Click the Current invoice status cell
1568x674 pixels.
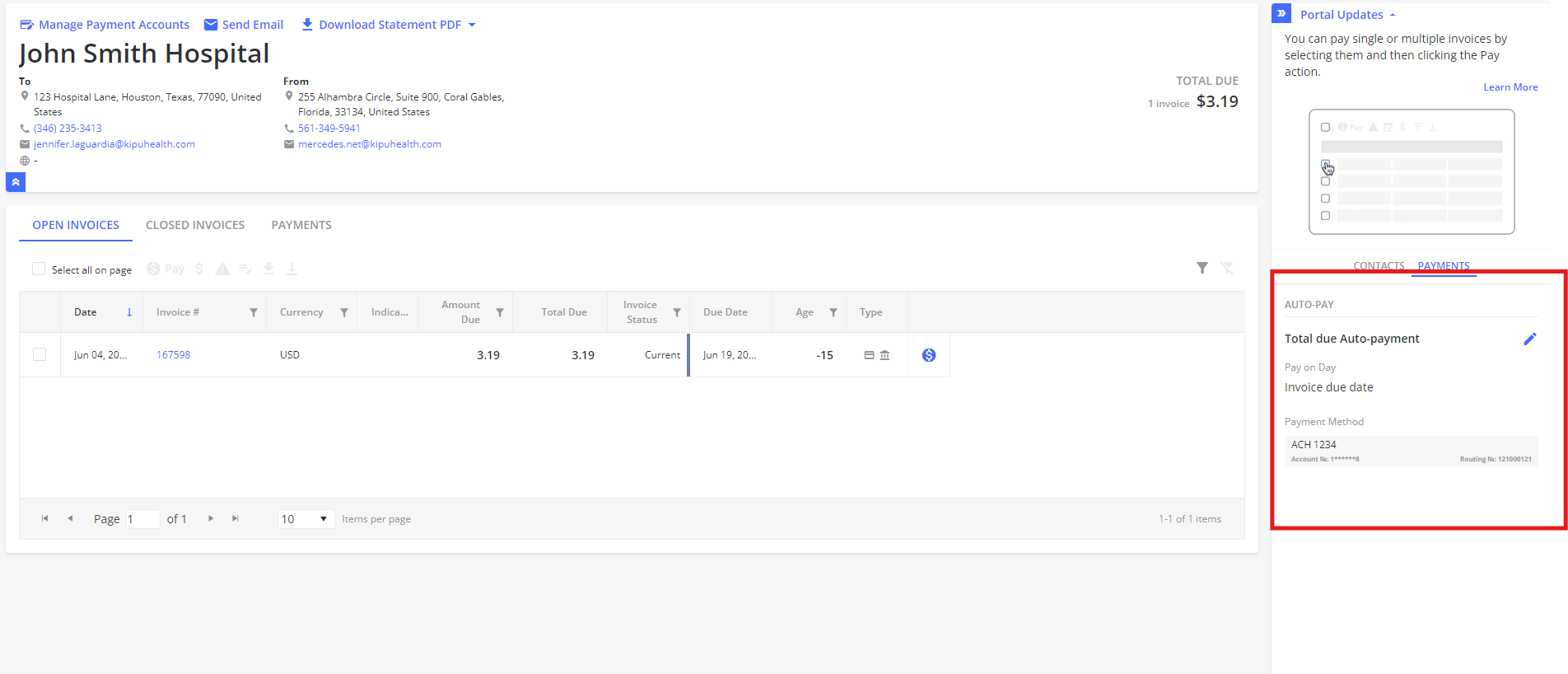click(x=662, y=355)
